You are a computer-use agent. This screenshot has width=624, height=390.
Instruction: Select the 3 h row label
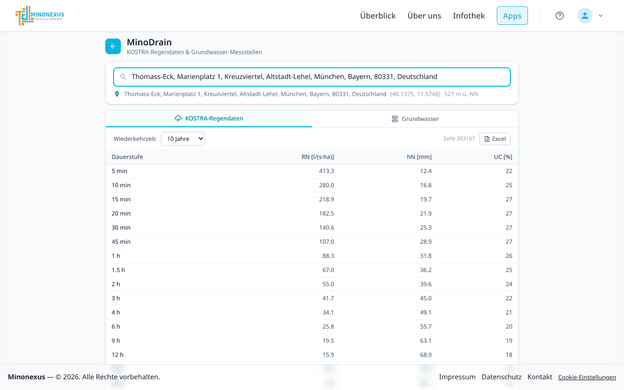(116, 298)
